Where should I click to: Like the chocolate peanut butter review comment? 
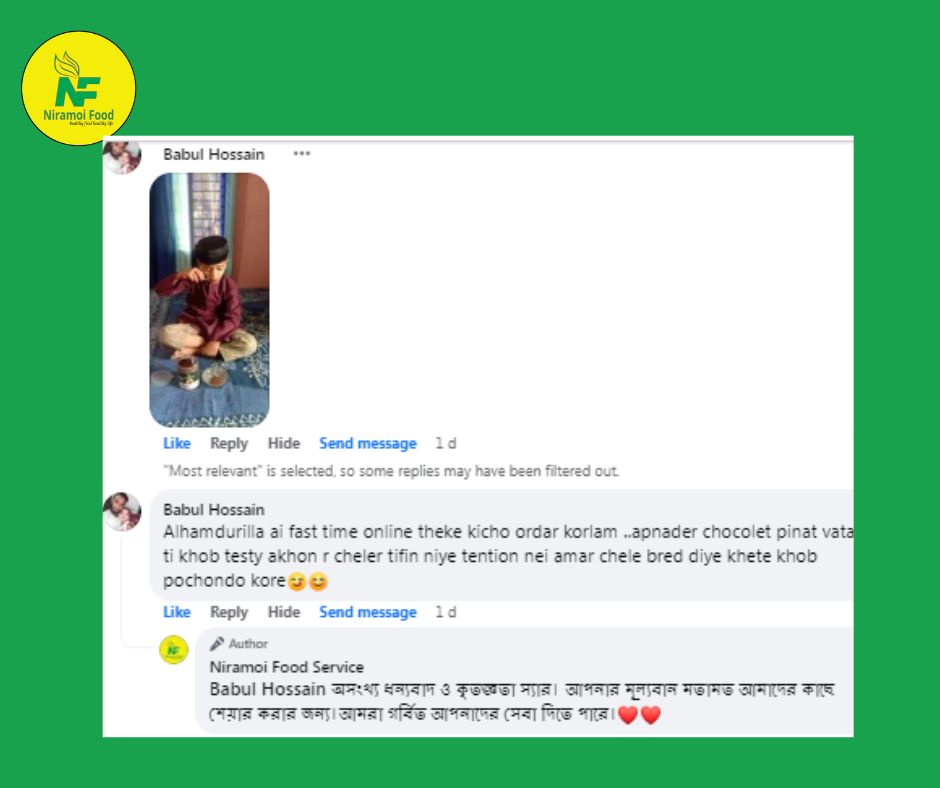click(177, 612)
